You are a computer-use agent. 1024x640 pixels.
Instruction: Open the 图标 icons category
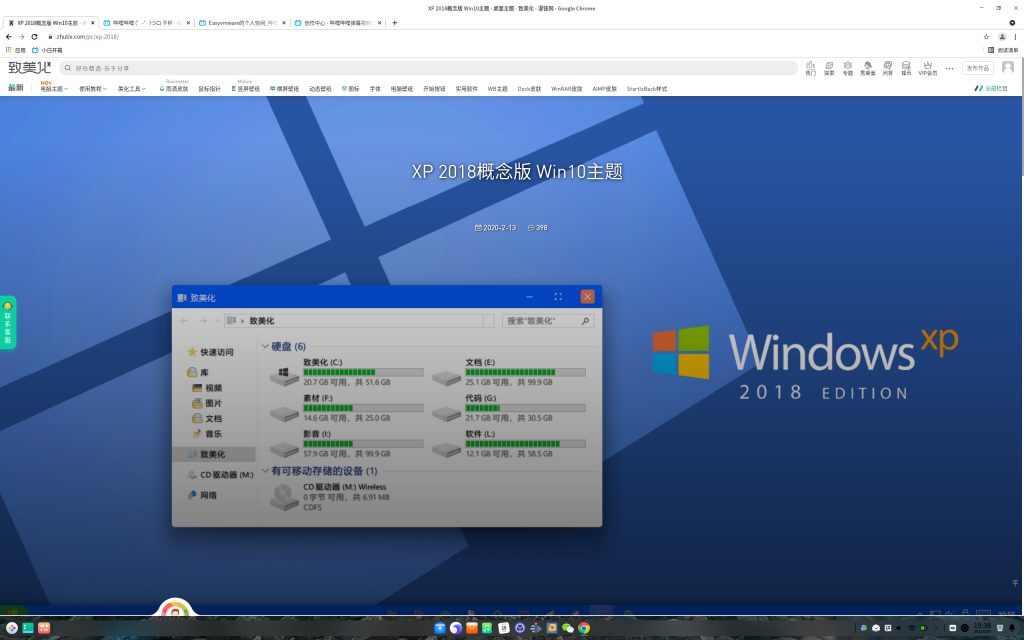351,89
